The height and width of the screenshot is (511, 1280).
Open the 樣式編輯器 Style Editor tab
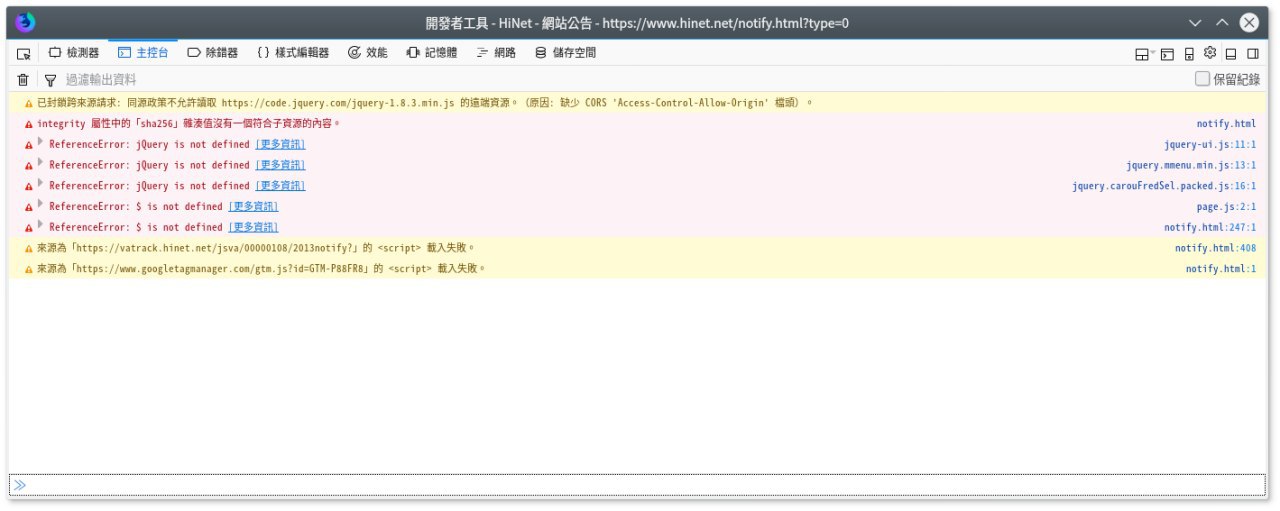click(x=292, y=53)
